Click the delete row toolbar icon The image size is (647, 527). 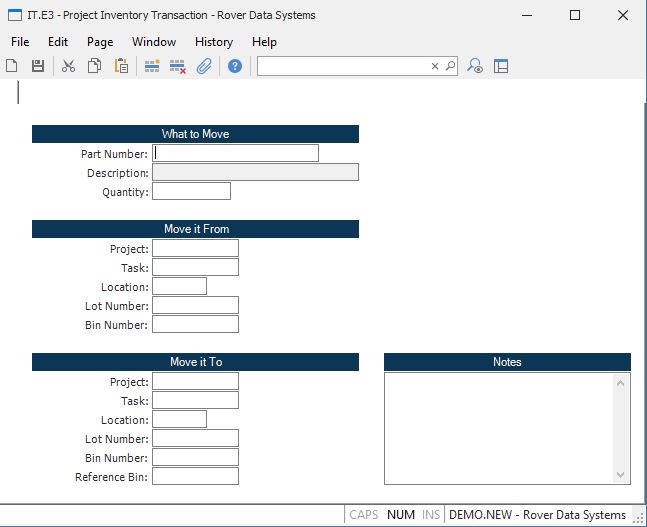point(178,66)
